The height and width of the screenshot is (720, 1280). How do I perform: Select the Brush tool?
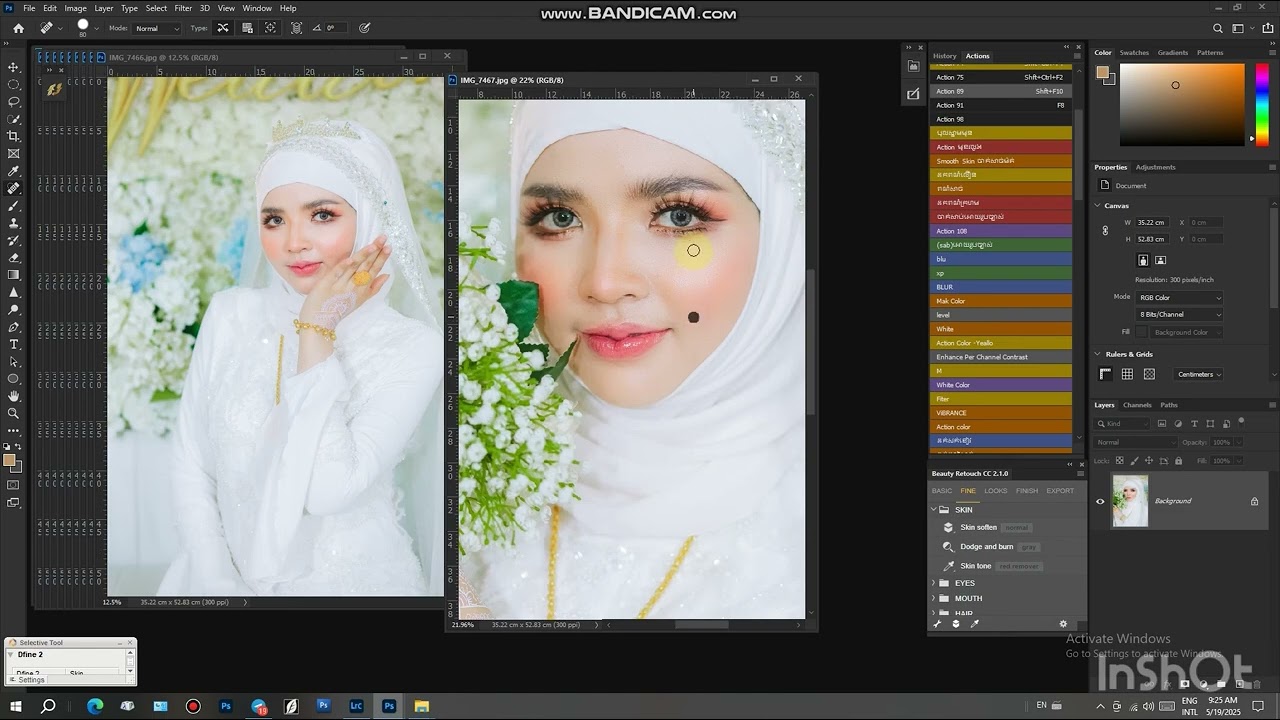coord(13,205)
